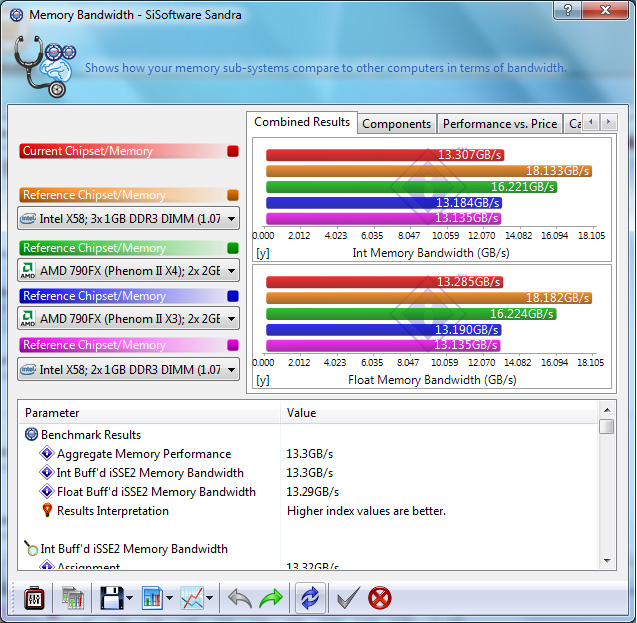637x623 pixels.
Task: Click the 'Higher index values are better.' text
Action: 366,511
